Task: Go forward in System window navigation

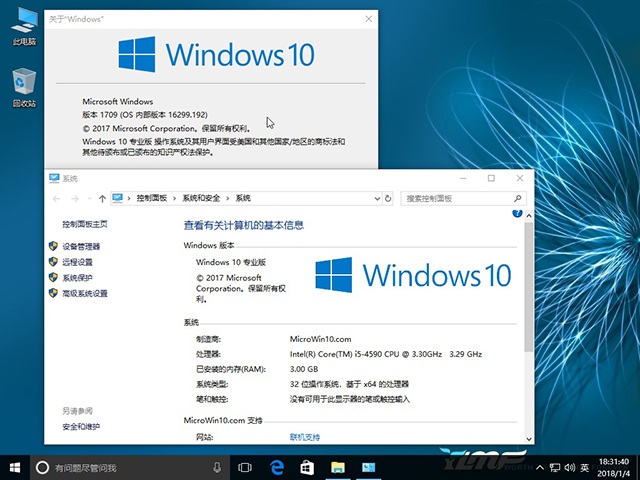Action: (x=75, y=199)
